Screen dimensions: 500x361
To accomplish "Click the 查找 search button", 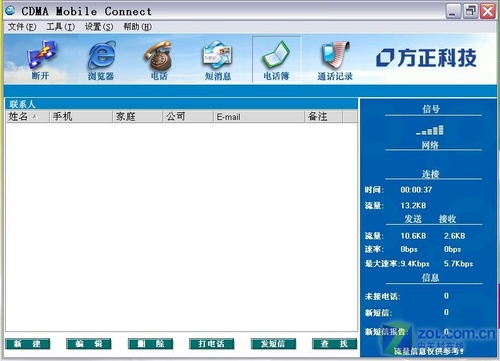I will tap(335, 344).
